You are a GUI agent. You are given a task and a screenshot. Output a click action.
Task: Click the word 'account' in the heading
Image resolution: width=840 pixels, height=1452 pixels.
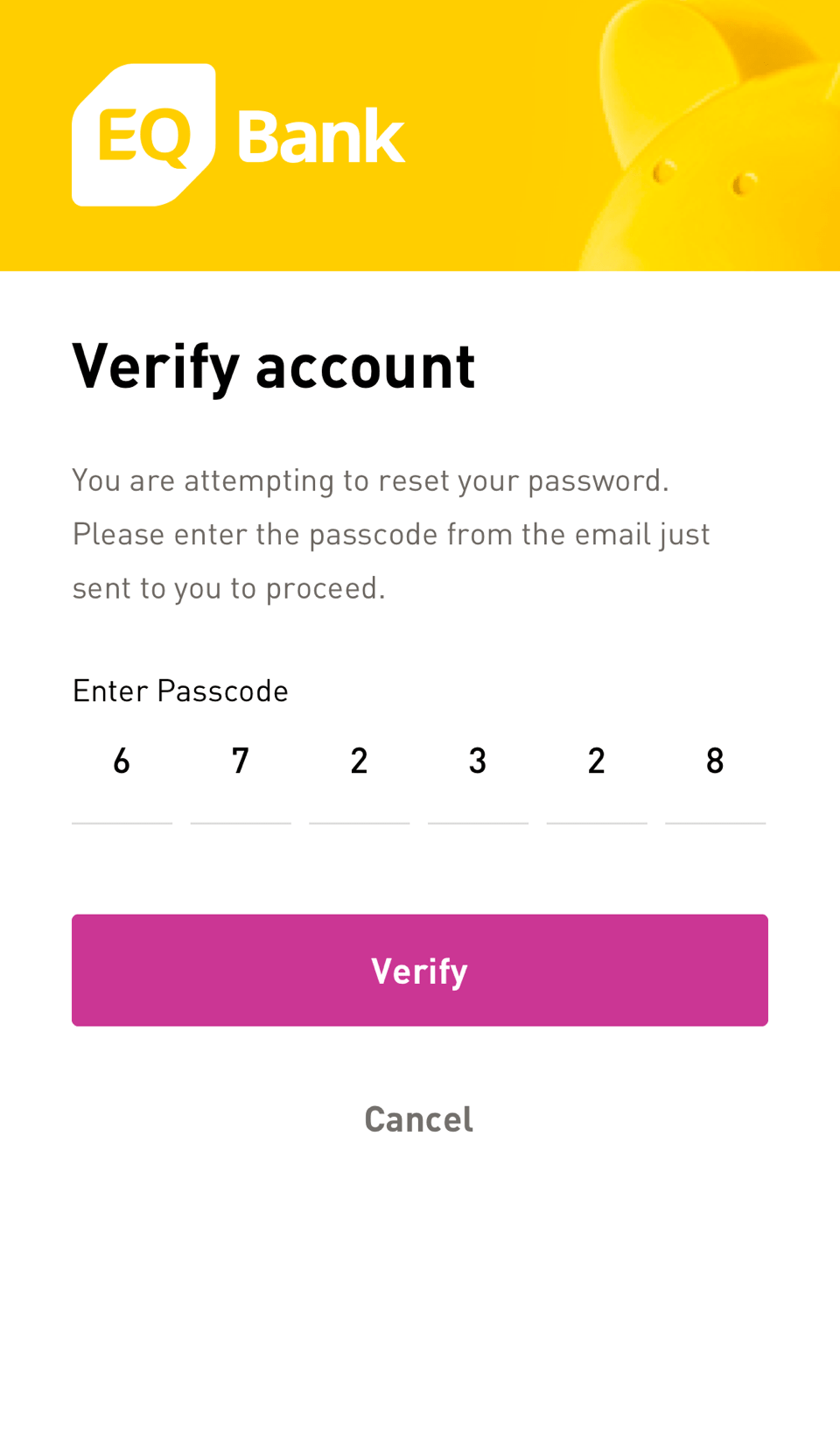(x=365, y=367)
